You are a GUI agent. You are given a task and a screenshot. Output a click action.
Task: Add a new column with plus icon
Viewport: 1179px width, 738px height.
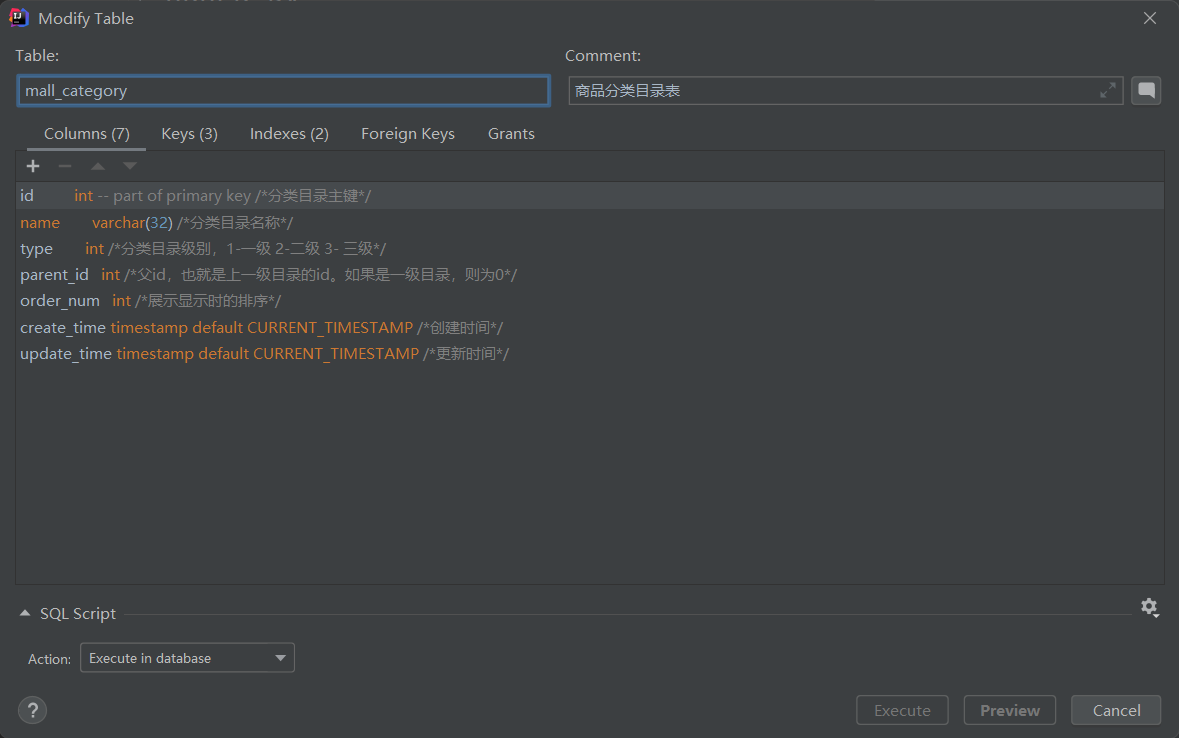pyautogui.click(x=33, y=166)
